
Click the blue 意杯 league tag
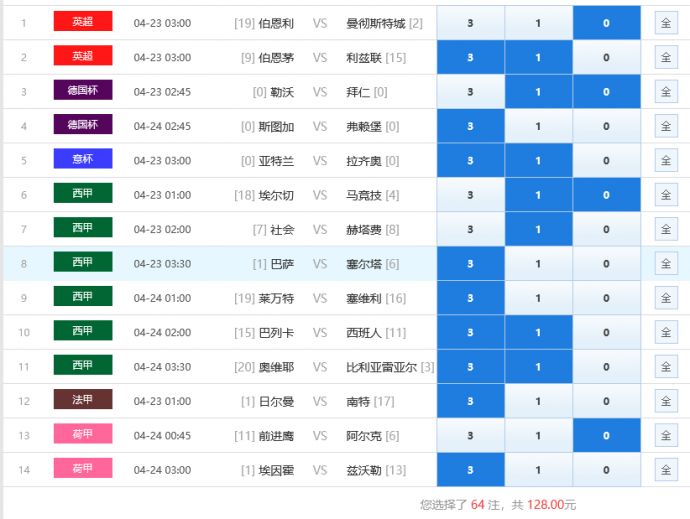(x=83, y=160)
